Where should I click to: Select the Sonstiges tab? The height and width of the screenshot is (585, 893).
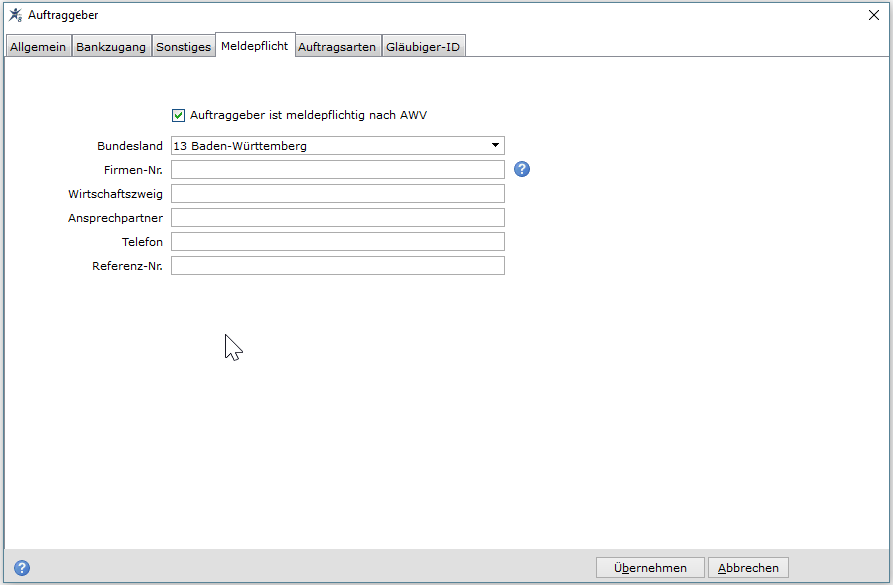click(x=183, y=47)
